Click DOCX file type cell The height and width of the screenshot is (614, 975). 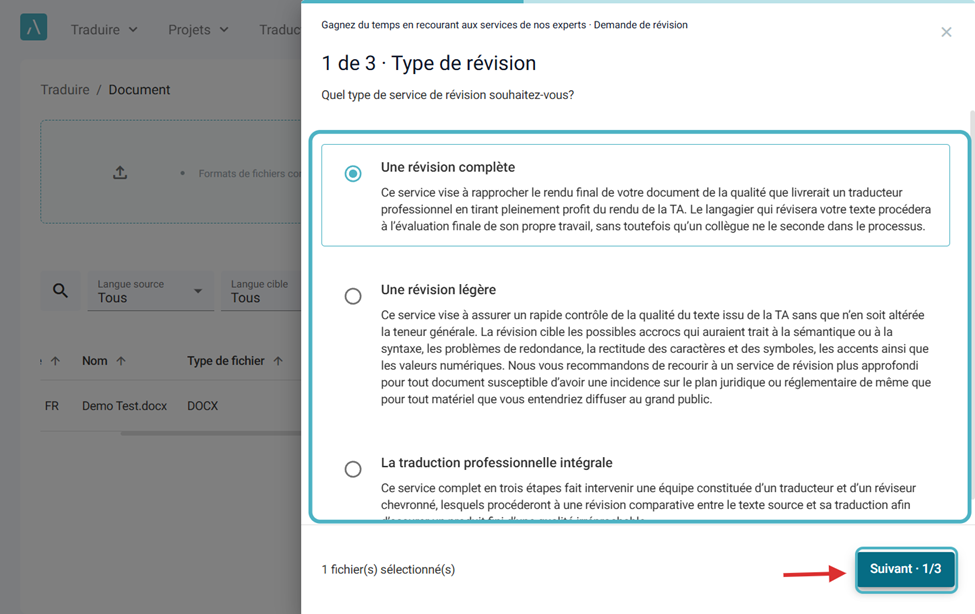(x=203, y=406)
